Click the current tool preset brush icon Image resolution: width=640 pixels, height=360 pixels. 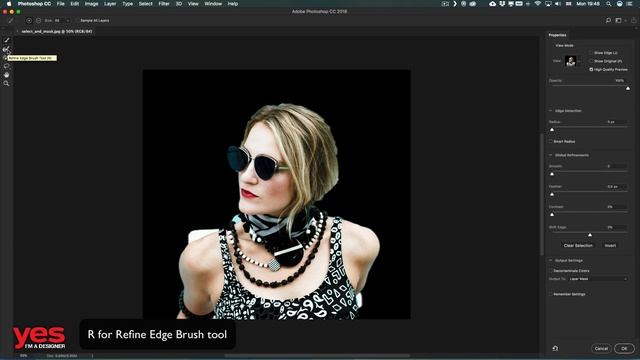pyautogui.click(x=11, y=20)
